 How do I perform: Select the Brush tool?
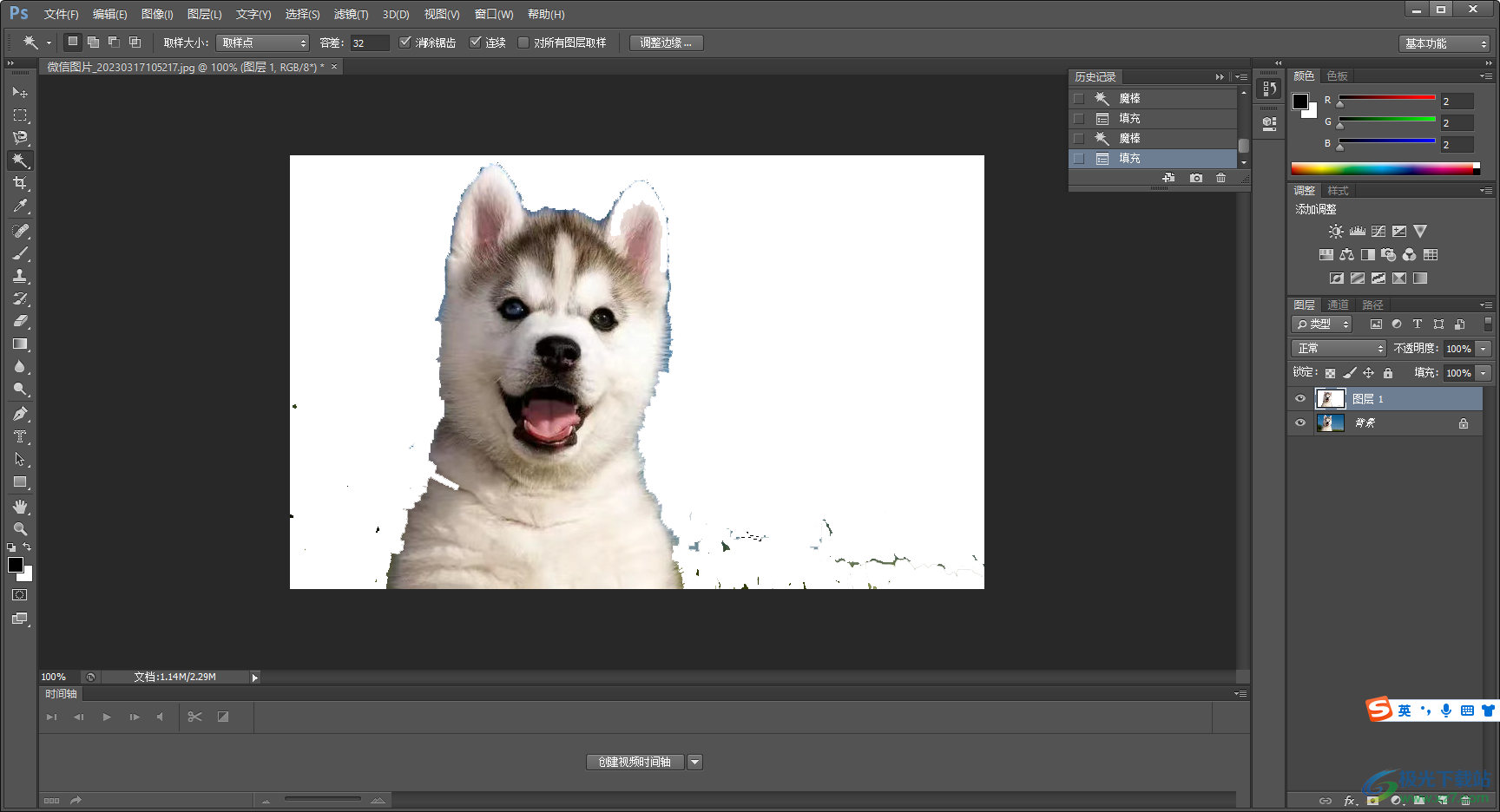click(x=20, y=253)
